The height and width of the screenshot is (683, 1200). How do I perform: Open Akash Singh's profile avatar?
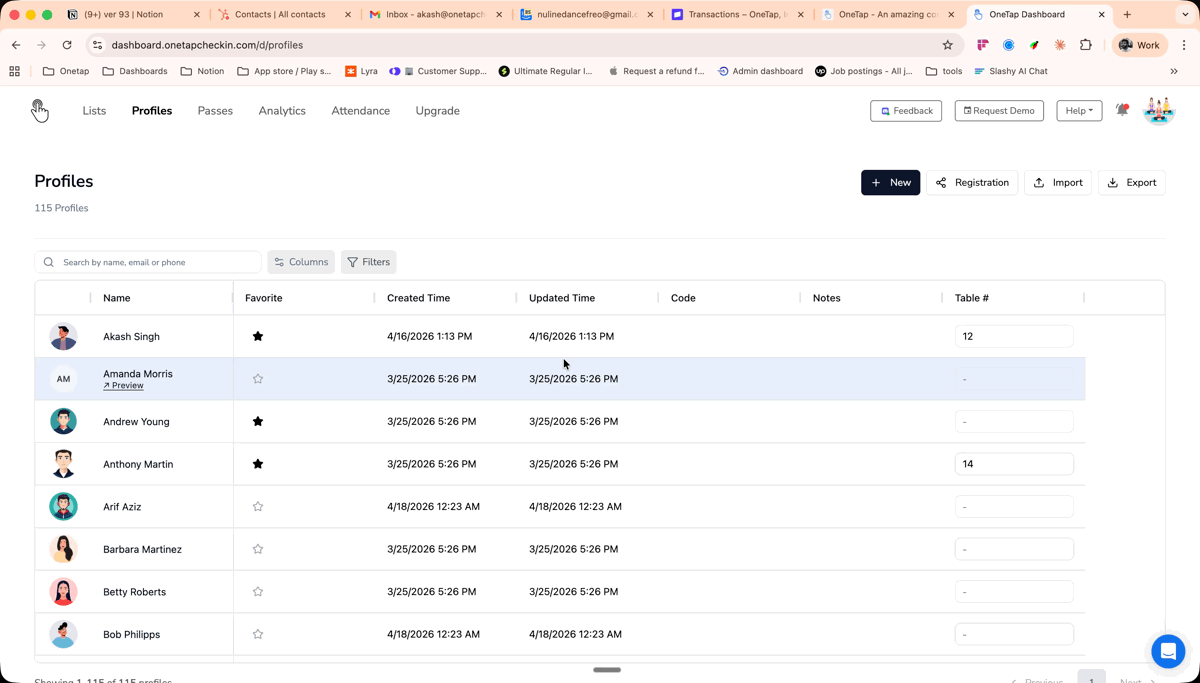[63, 336]
